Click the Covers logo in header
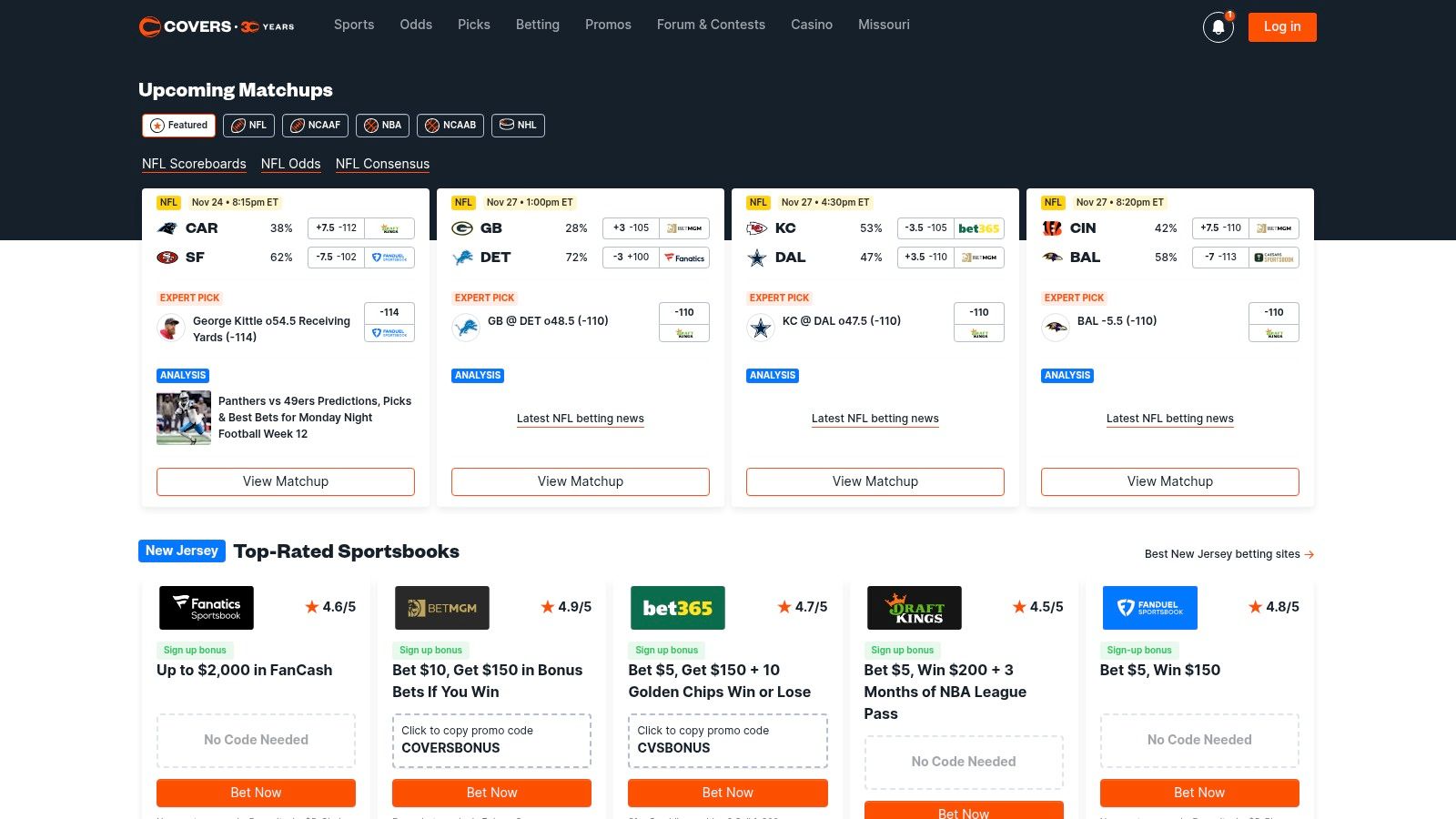 click(x=217, y=26)
